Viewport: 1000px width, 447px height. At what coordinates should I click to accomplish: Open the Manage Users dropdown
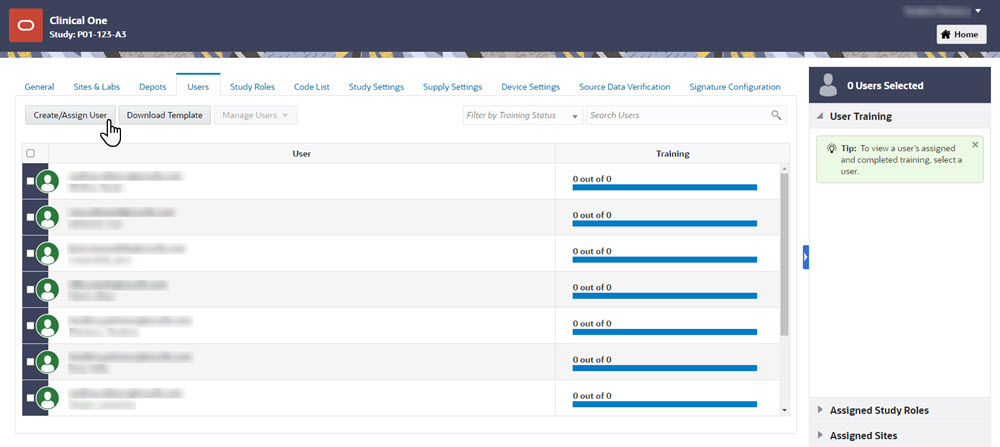click(x=256, y=115)
